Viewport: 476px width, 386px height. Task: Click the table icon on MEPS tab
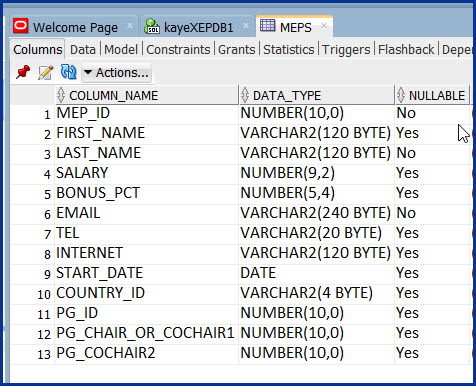click(267, 25)
